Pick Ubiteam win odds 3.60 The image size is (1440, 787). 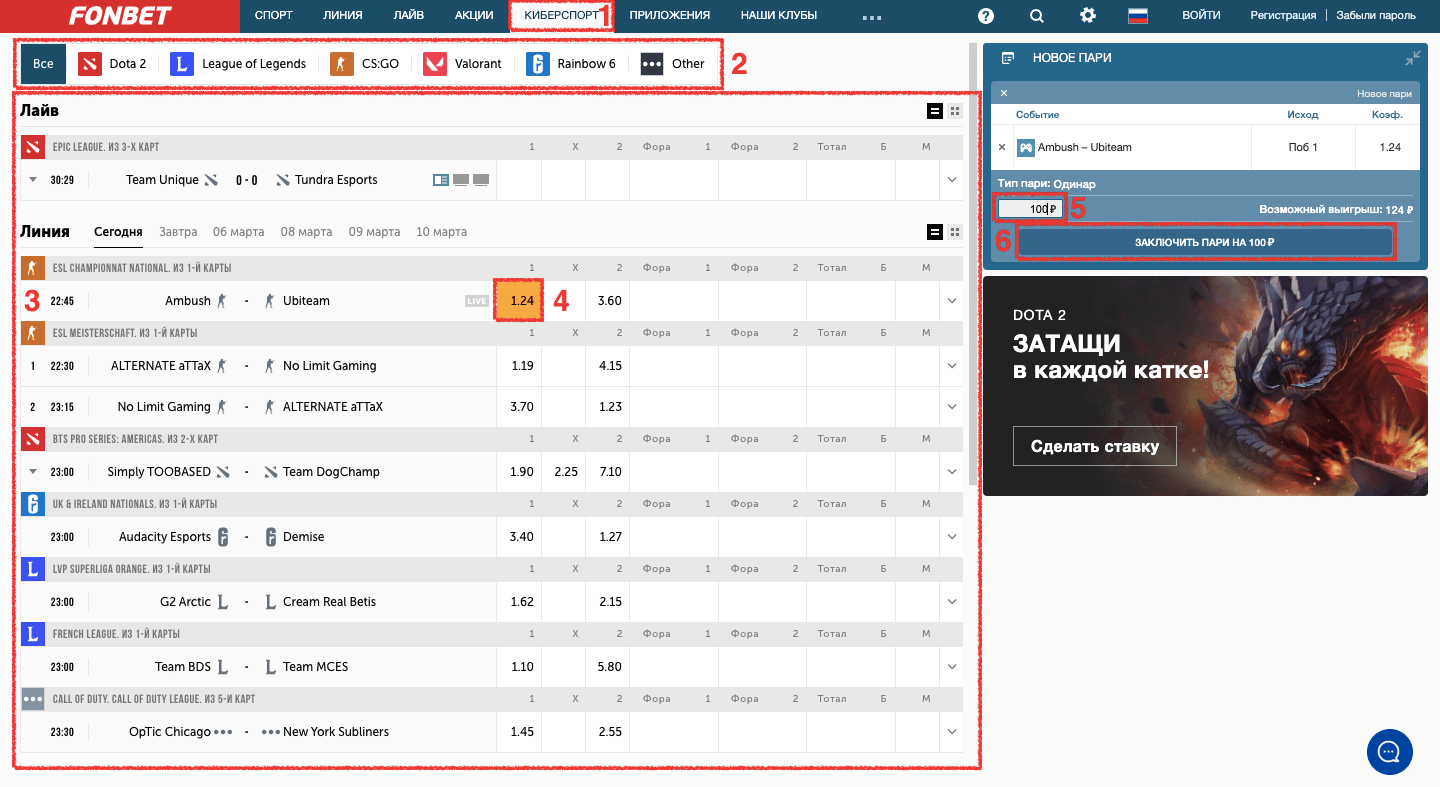pos(610,301)
